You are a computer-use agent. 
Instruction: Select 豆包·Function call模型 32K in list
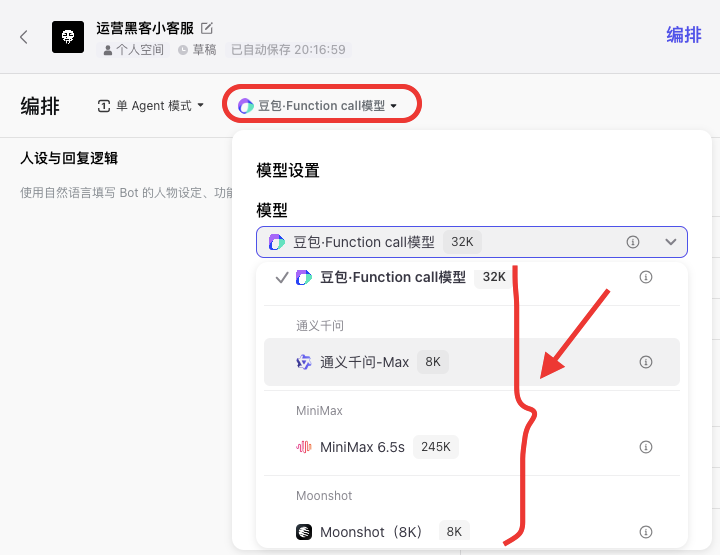472,277
